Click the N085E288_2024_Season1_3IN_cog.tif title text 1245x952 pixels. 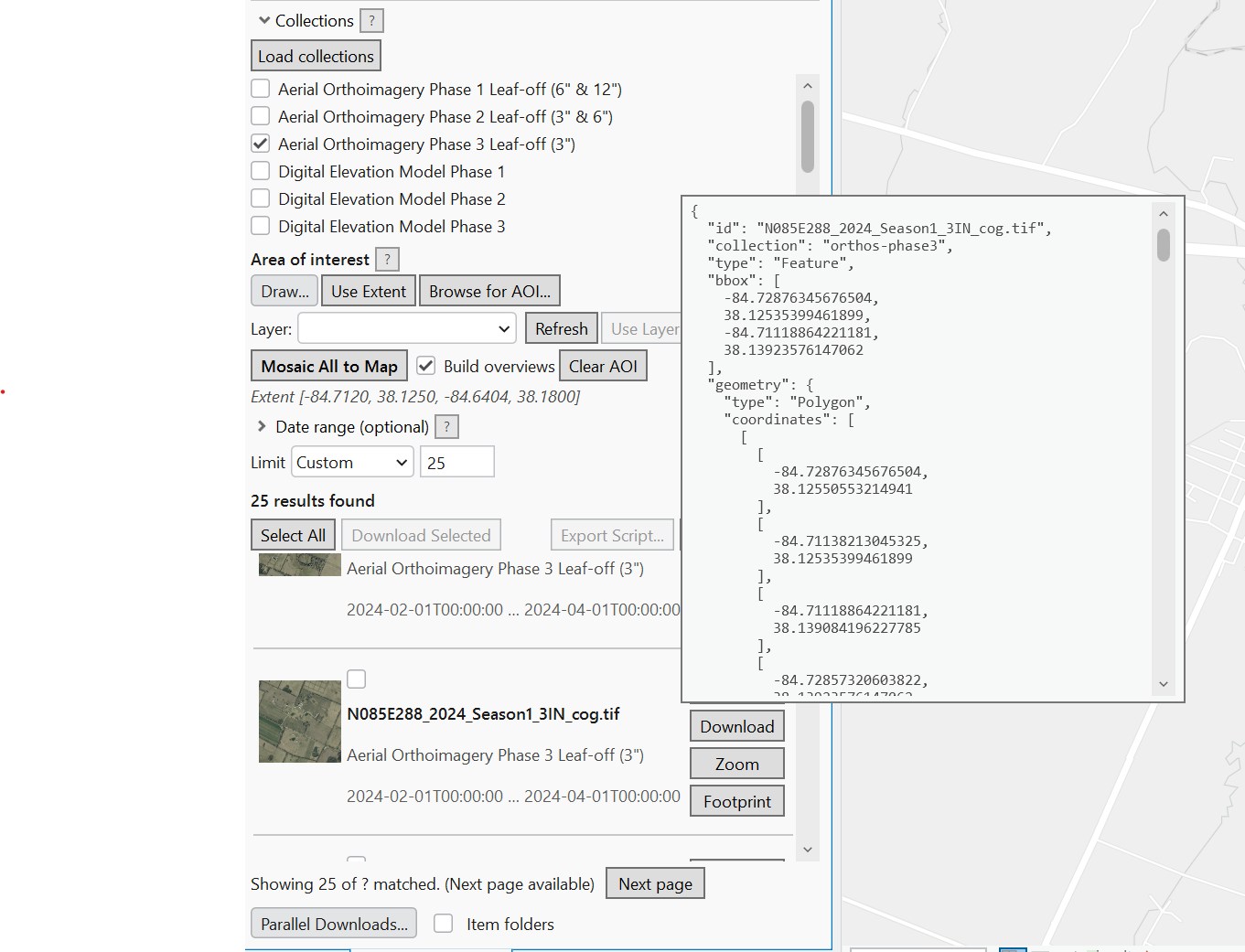click(x=483, y=714)
